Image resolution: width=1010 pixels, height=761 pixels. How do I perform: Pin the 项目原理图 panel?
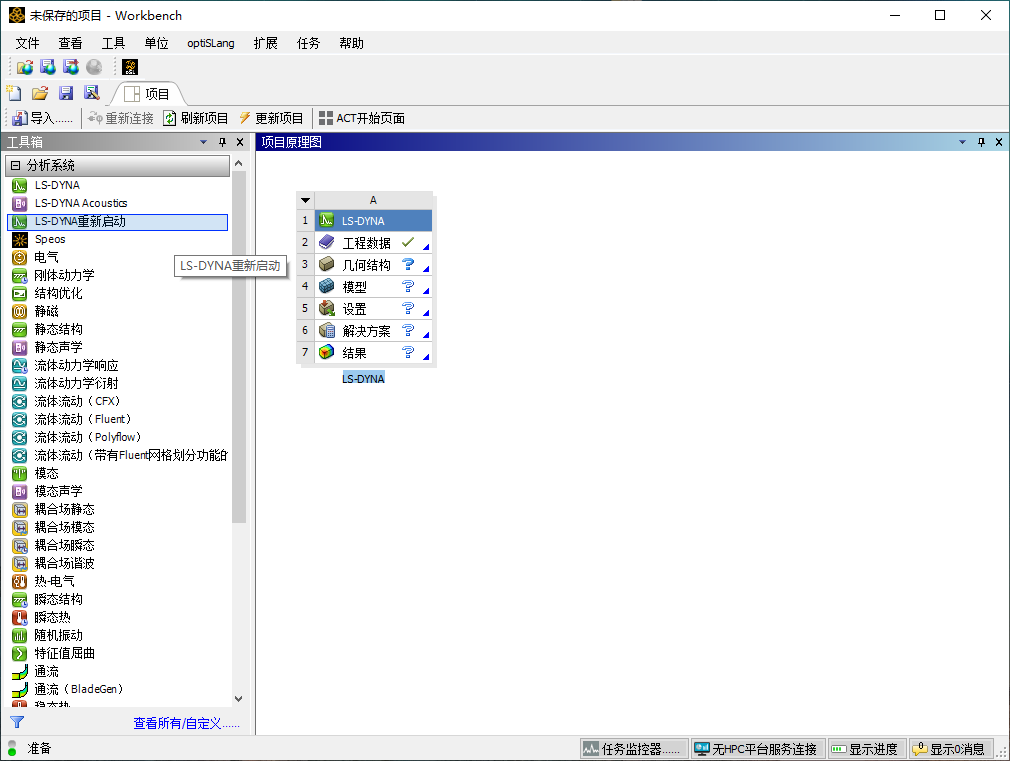pos(981,142)
